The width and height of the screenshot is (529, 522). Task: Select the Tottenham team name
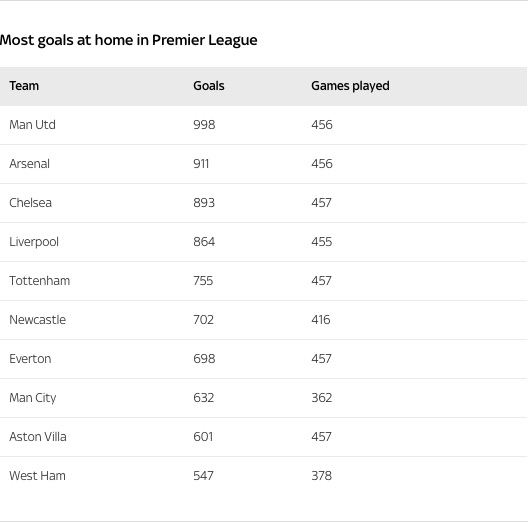(39, 281)
